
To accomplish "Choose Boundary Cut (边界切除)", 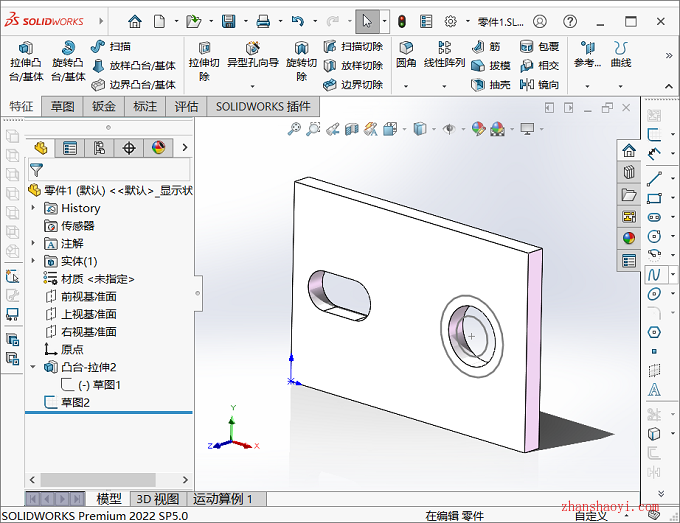I will click(353, 85).
